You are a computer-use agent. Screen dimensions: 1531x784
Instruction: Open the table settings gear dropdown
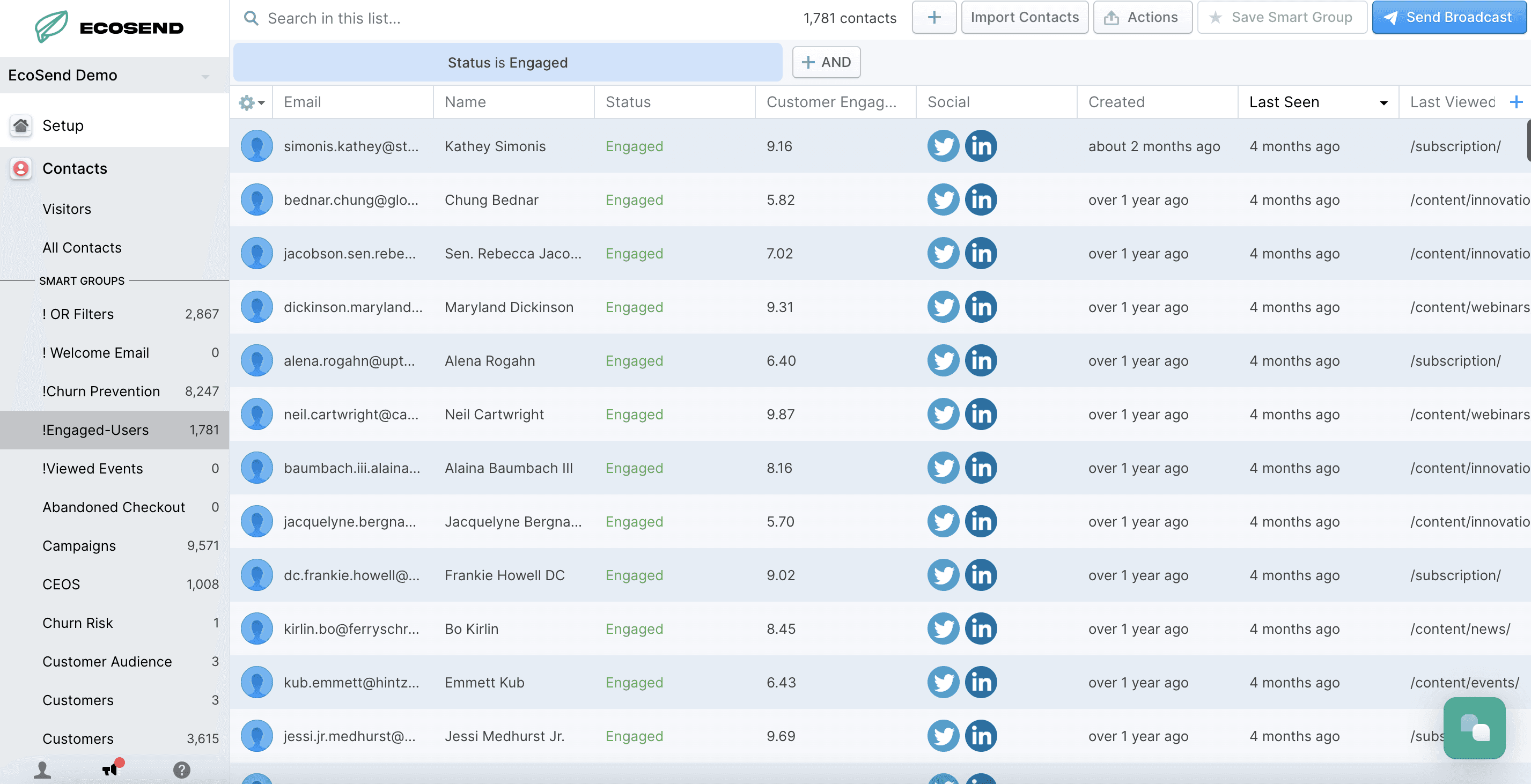pyautogui.click(x=251, y=103)
